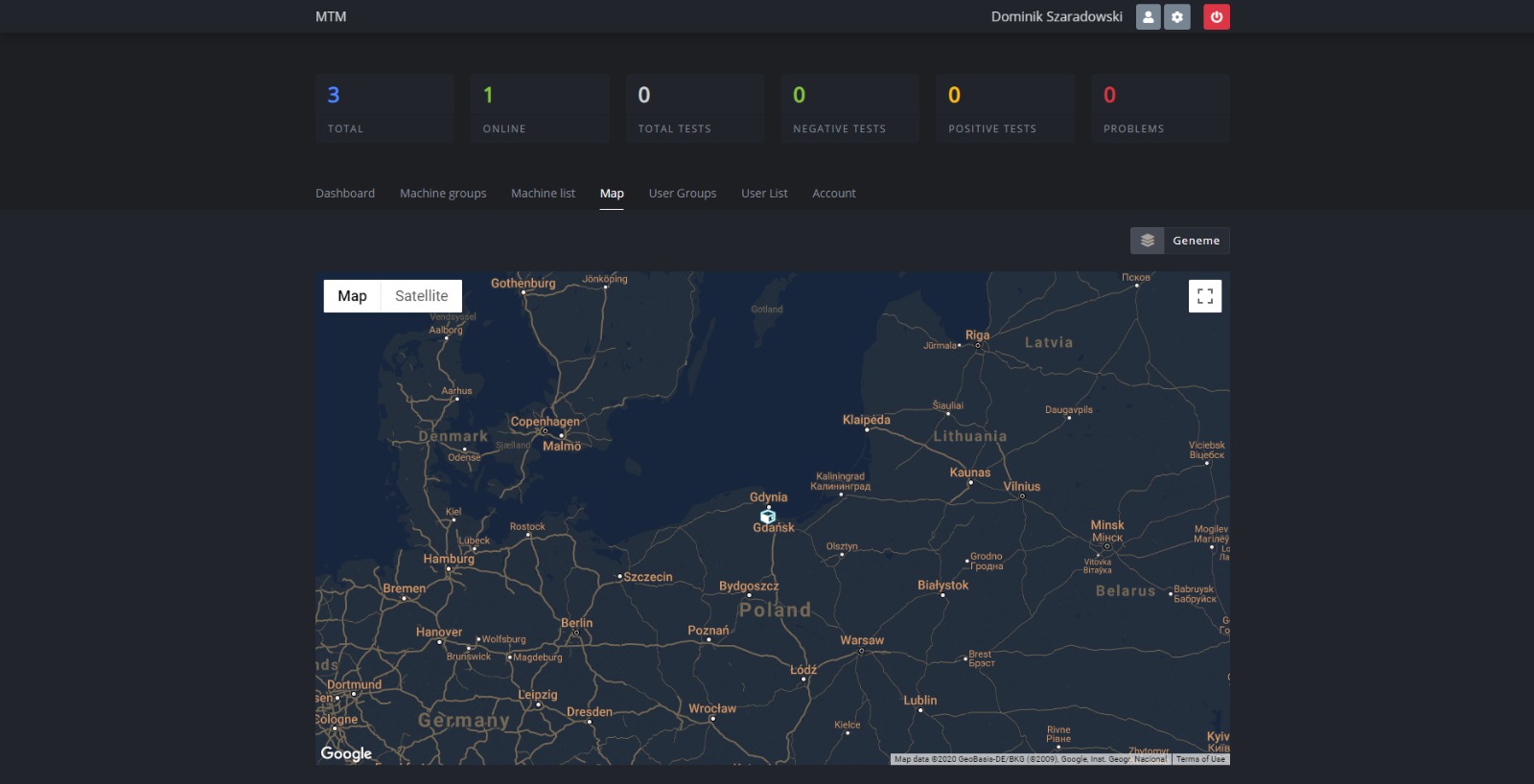
Task: Go to the Machine groups tab
Action: point(443,194)
